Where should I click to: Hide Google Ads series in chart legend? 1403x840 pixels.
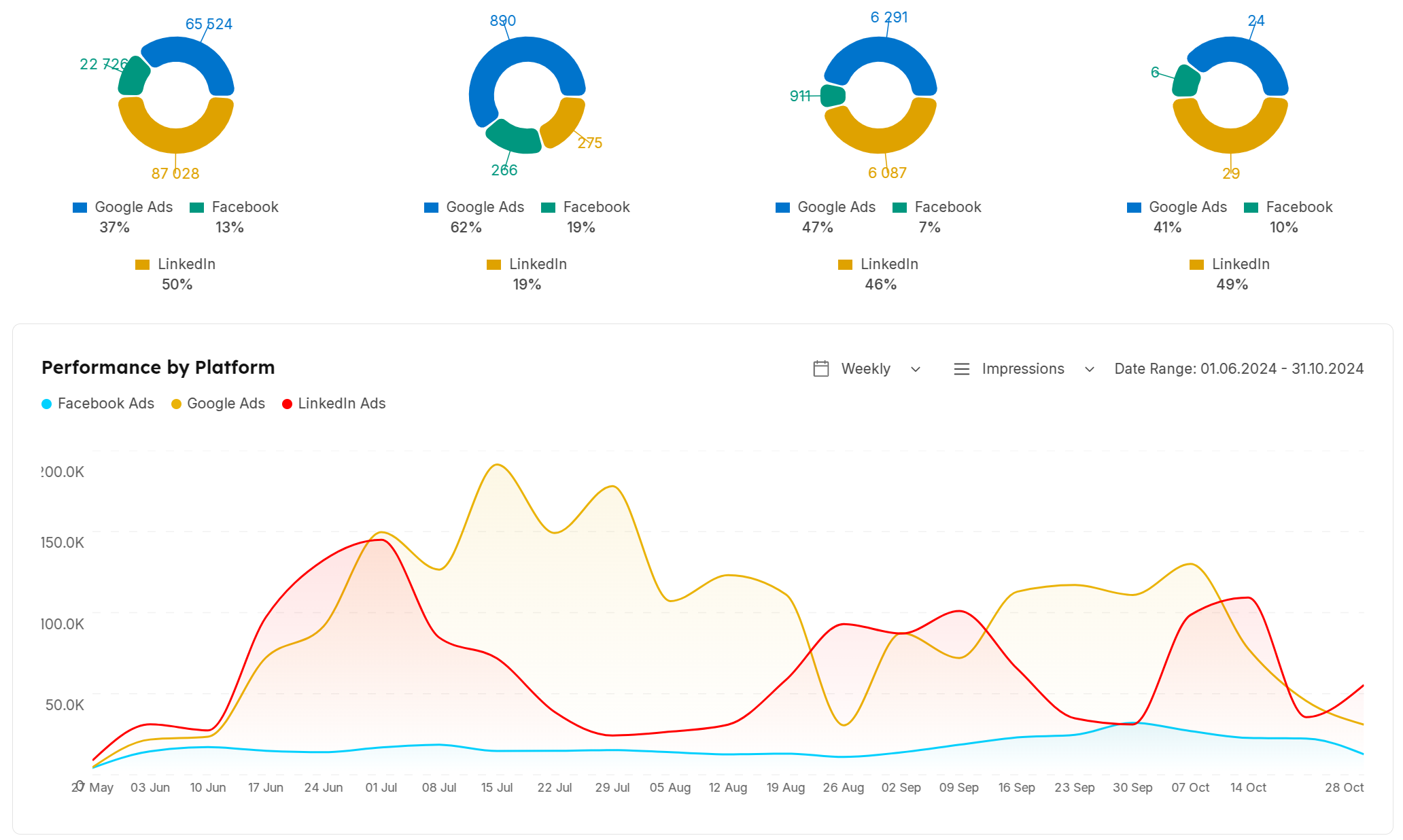tap(225, 404)
